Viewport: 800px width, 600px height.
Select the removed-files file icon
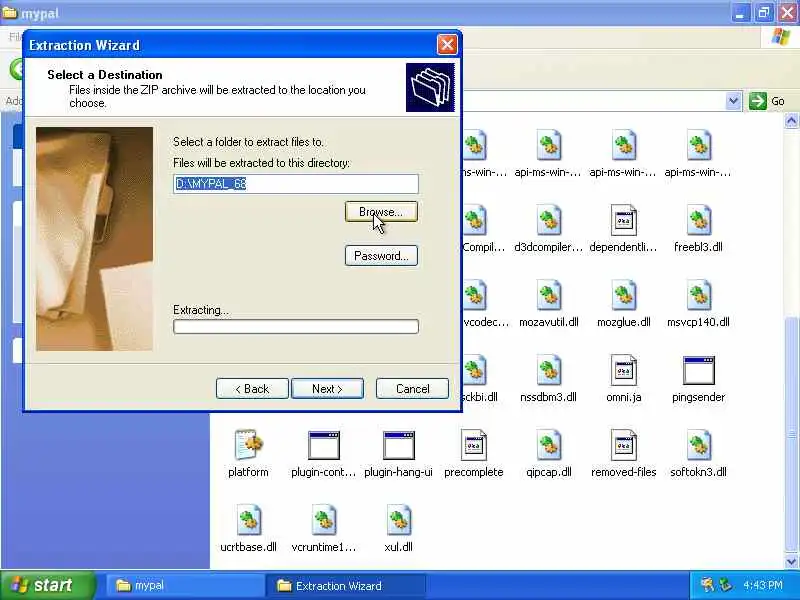pos(623,445)
